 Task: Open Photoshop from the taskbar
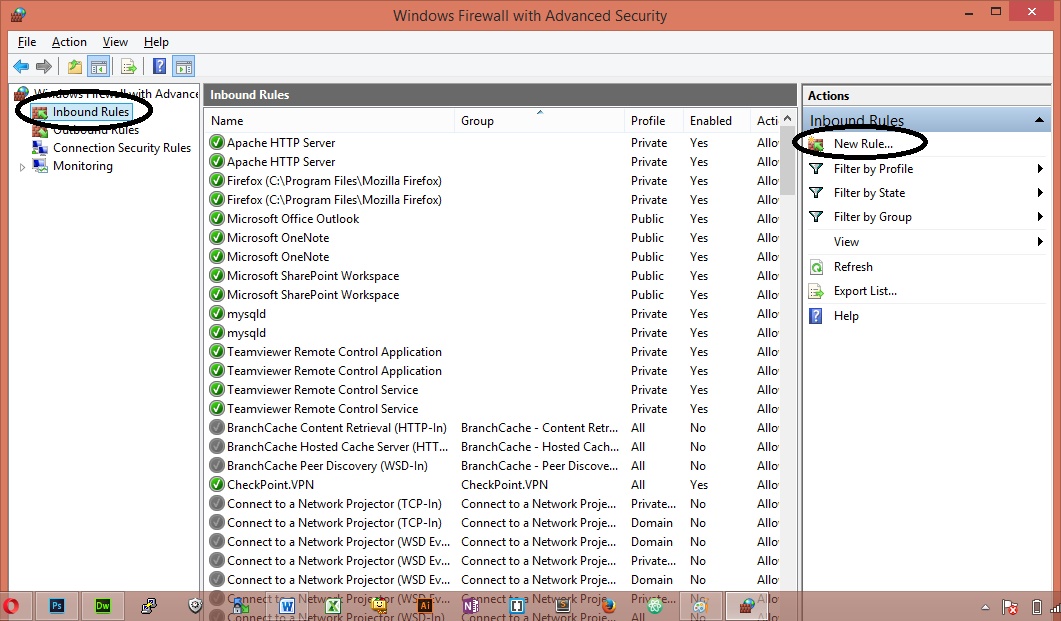tap(57, 606)
